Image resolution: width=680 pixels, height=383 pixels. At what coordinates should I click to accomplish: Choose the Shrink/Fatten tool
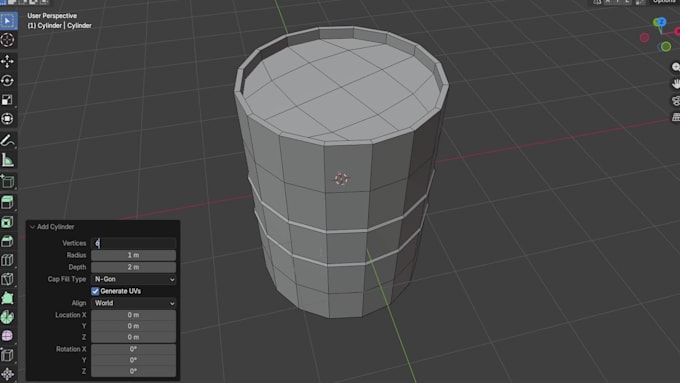(x=7, y=373)
